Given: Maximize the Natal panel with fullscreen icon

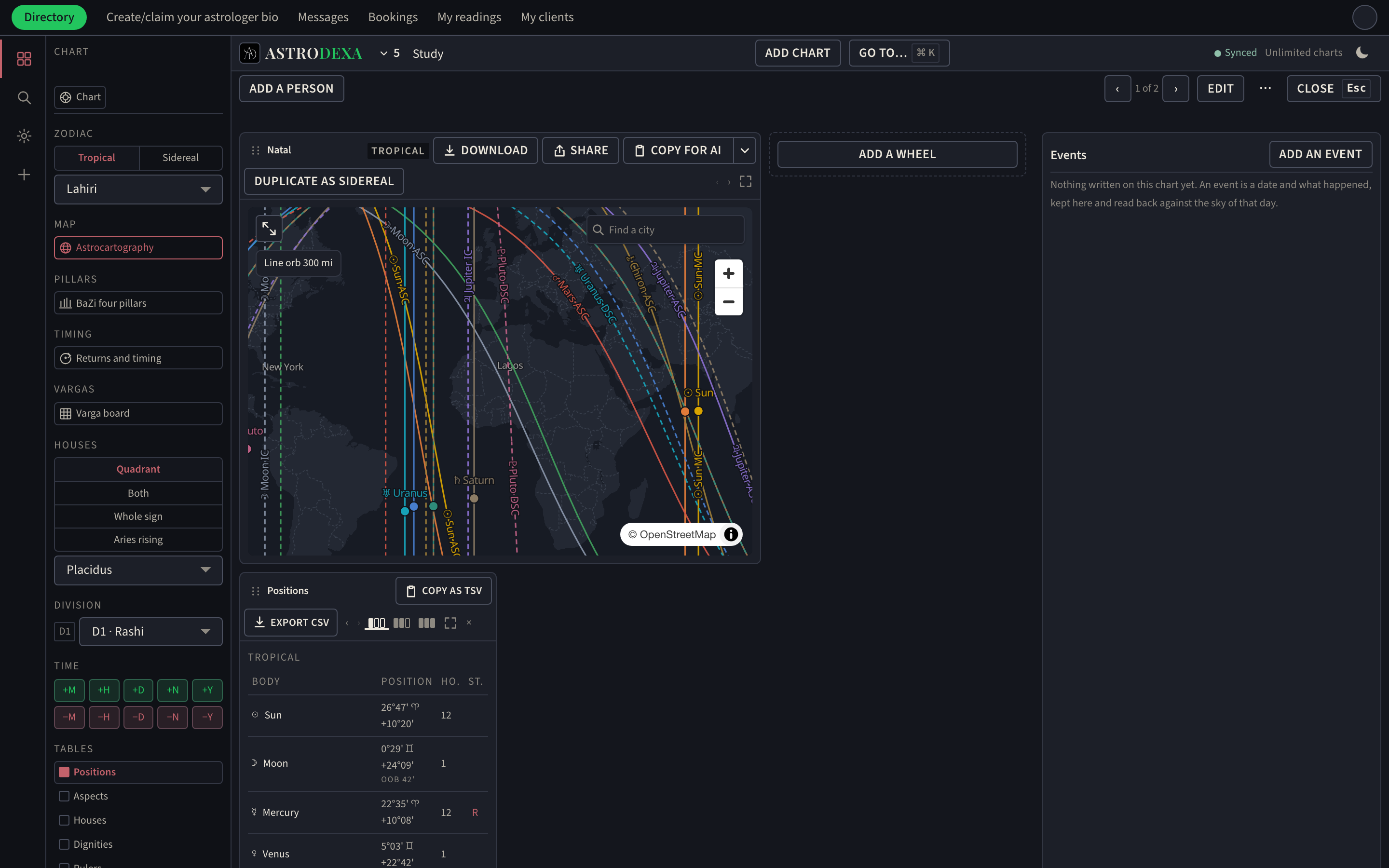Looking at the screenshot, I should tap(746, 181).
